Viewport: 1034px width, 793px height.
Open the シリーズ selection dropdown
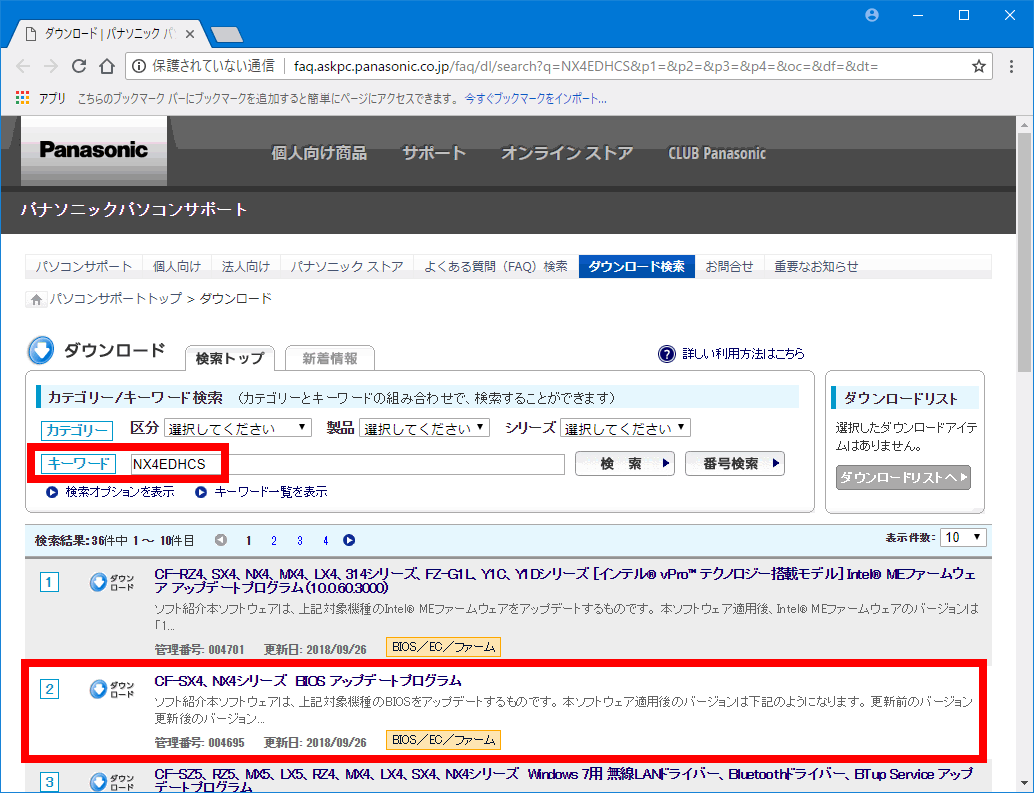pyautogui.click(x=624, y=427)
